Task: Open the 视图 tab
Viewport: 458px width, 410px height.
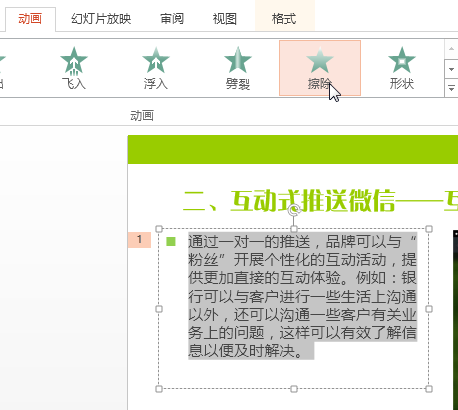Action: [225, 19]
